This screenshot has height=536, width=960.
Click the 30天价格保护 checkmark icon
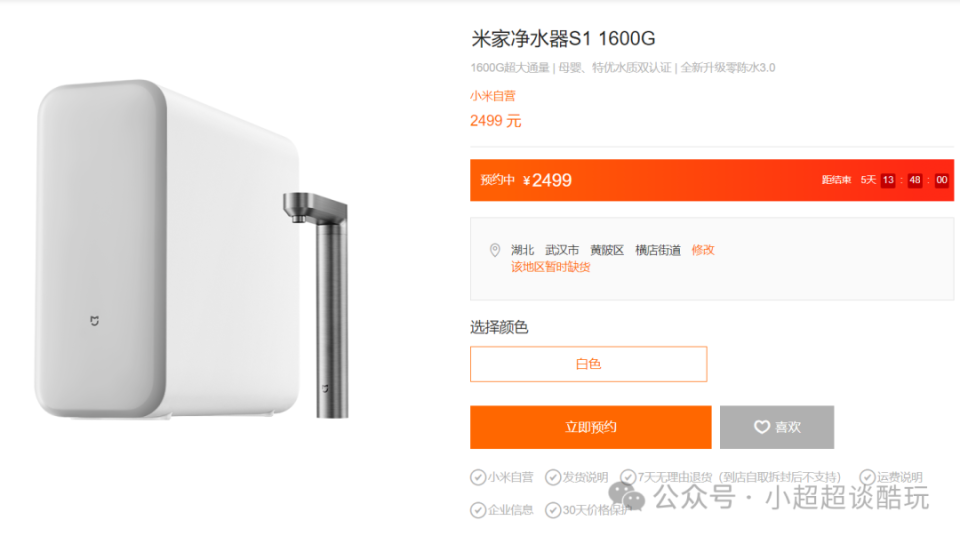553,510
